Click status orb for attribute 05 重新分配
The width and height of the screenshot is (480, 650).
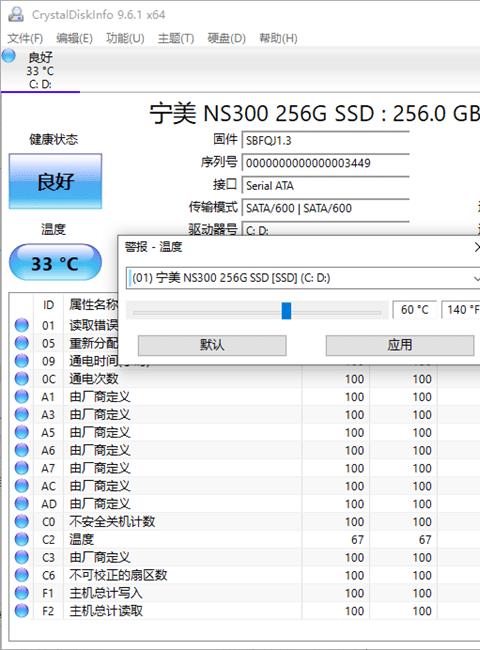click(x=22, y=343)
